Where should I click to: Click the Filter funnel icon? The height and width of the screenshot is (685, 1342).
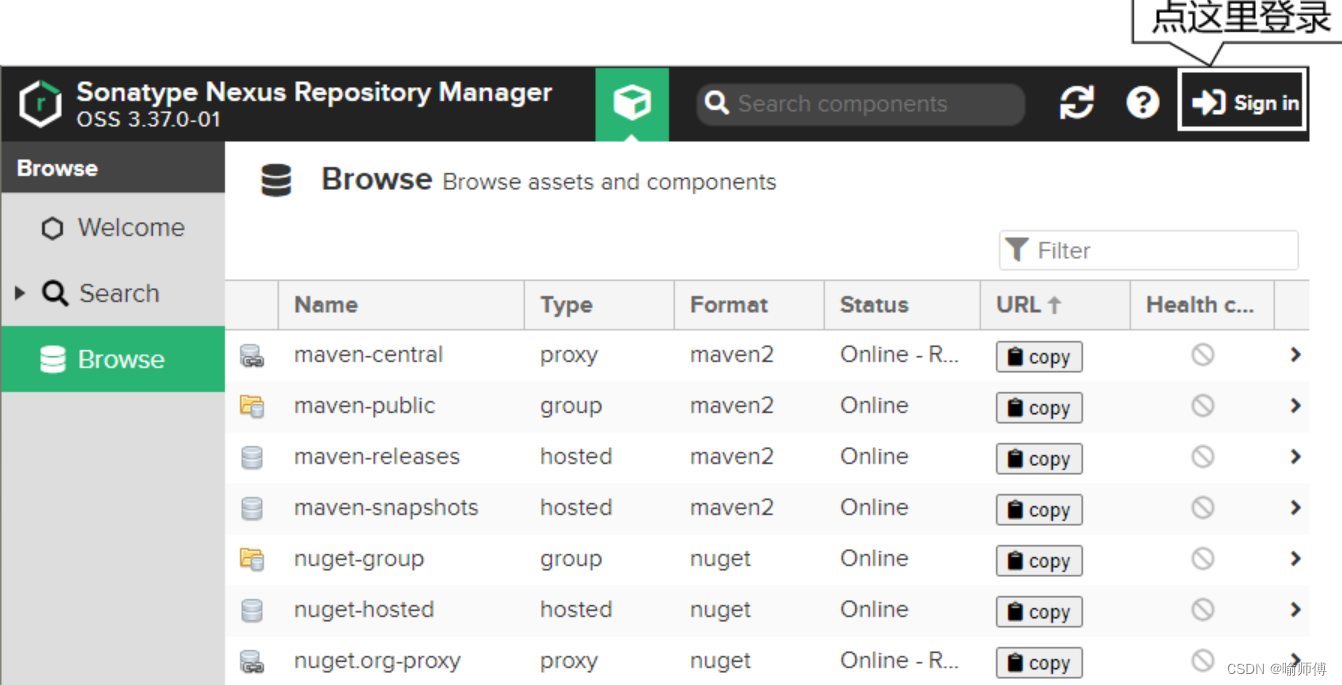coord(1017,250)
